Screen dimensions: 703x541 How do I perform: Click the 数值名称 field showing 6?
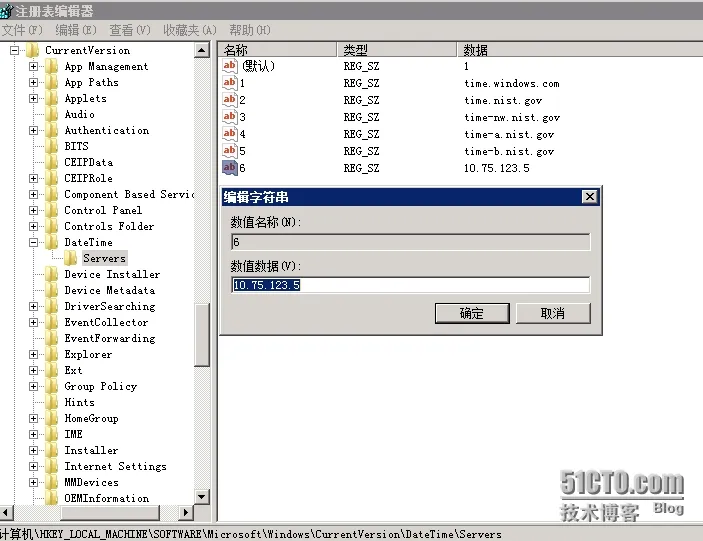[x=411, y=242]
